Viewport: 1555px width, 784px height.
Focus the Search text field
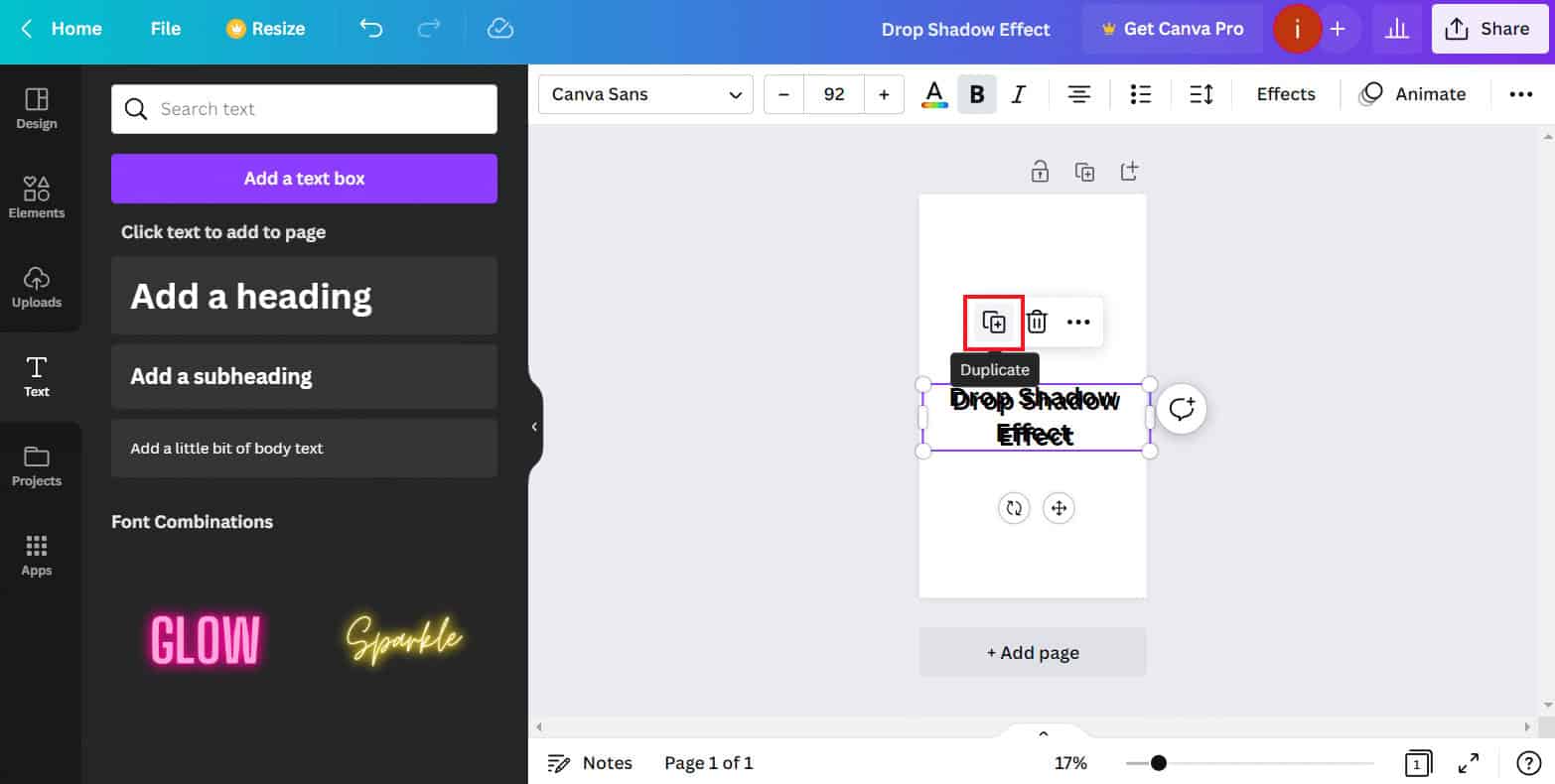click(304, 109)
